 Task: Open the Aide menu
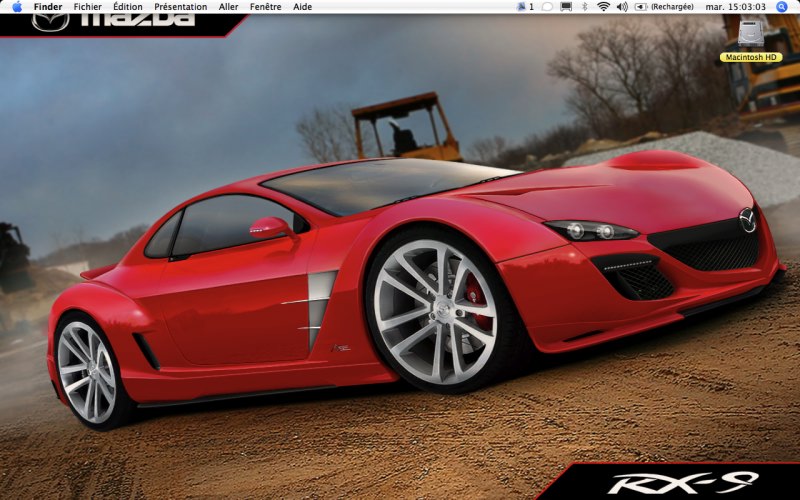tap(303, 6)
